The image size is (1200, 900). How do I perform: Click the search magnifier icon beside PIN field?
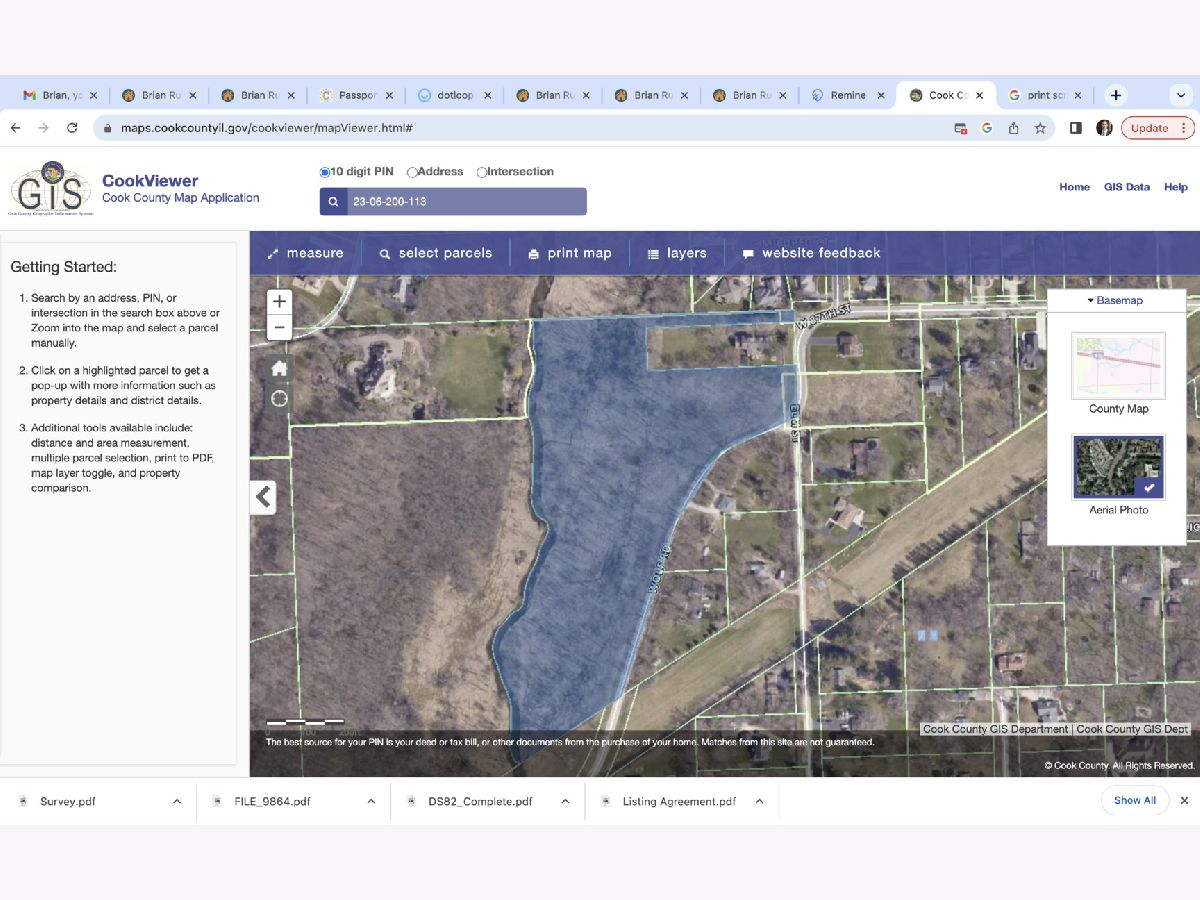[x=333, y=202]
